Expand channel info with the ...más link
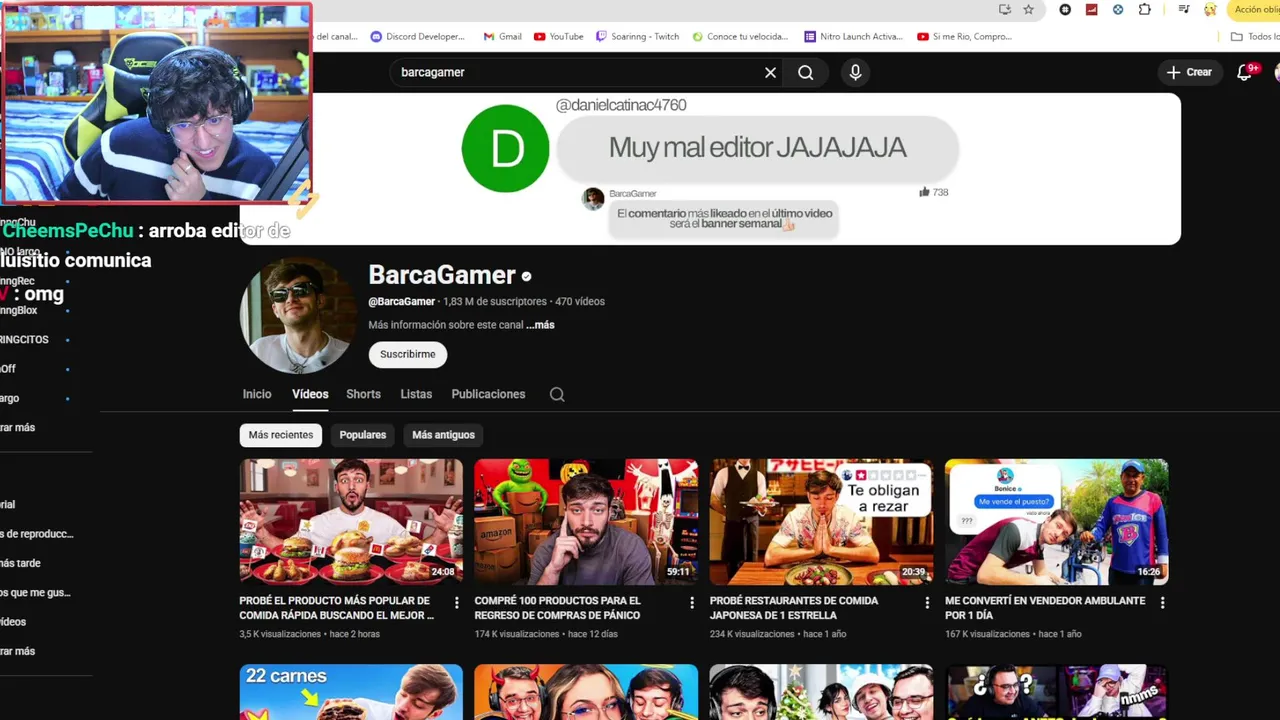 (x=540, y=325)
